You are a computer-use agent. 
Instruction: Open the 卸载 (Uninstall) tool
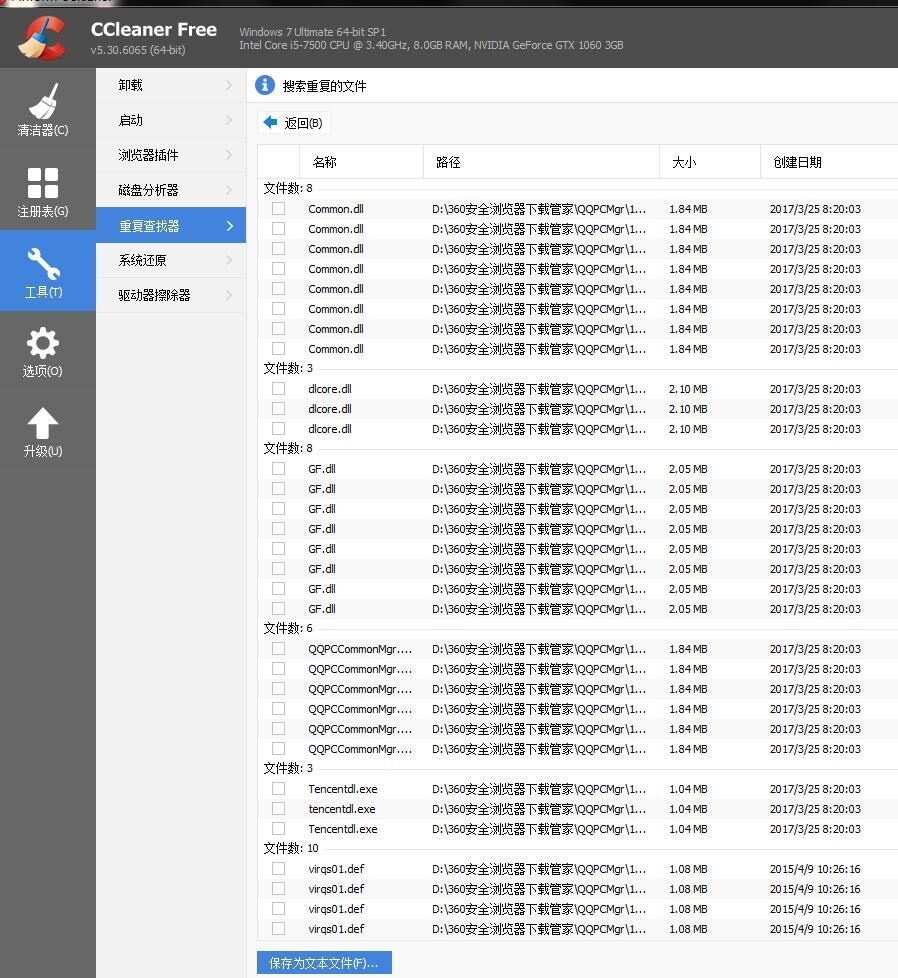(171, 85)
